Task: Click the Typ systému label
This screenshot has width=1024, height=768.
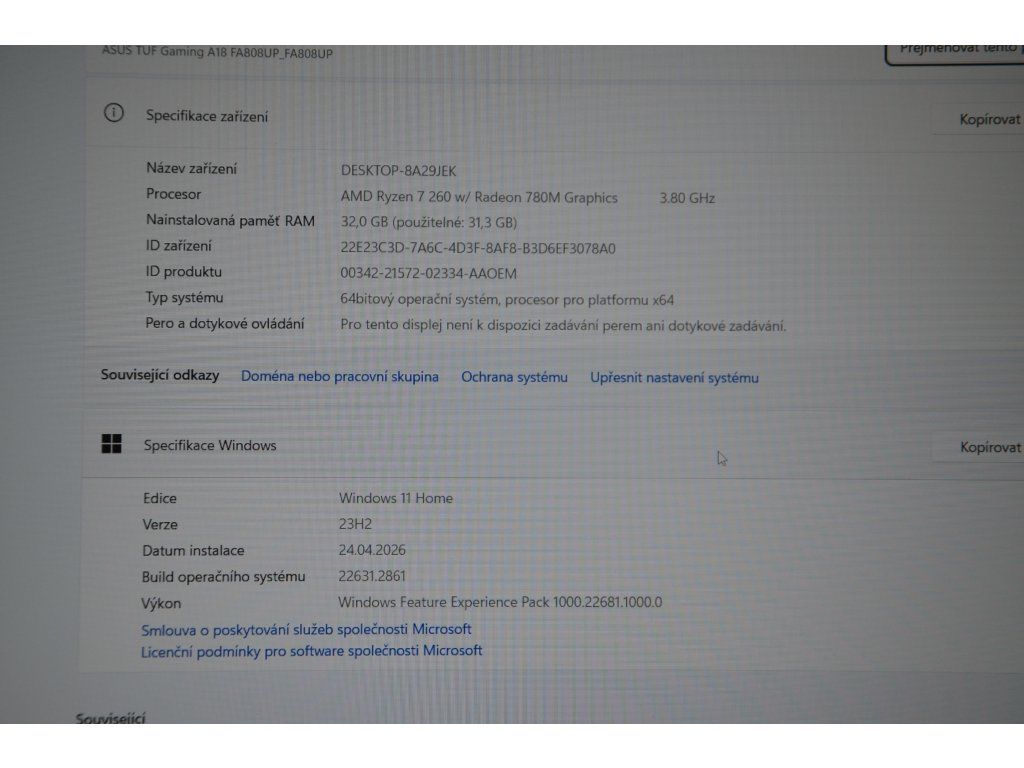Action: (184, 298)
